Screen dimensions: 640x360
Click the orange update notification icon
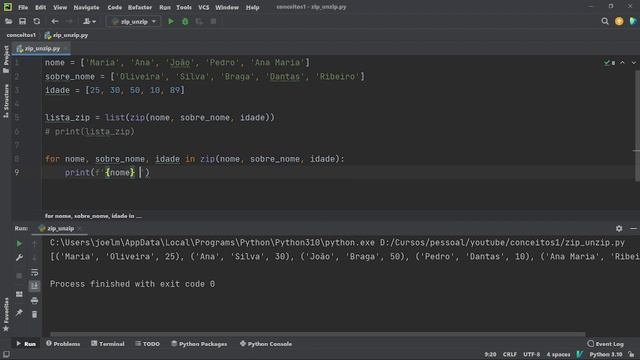coord(619,21)
